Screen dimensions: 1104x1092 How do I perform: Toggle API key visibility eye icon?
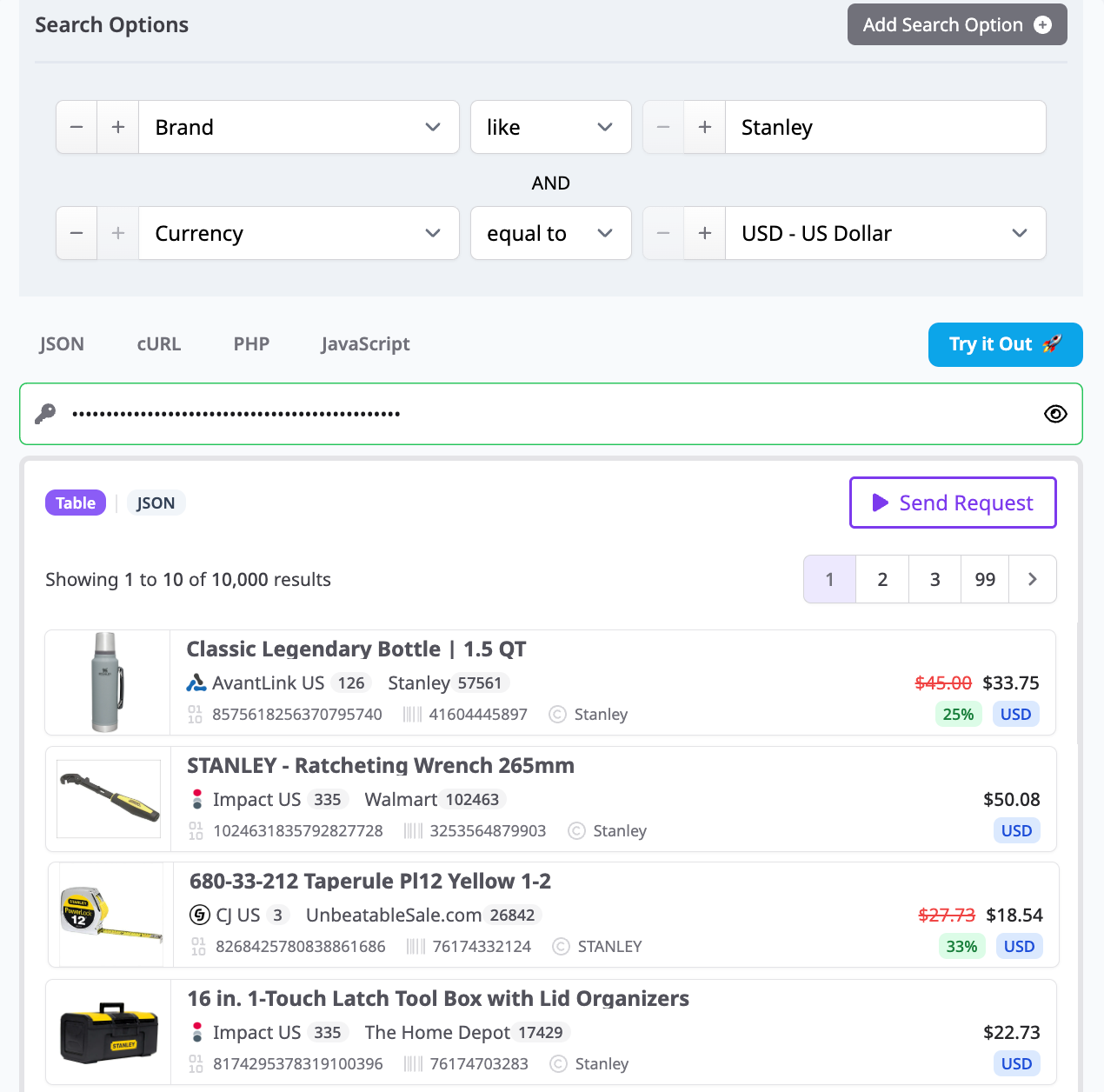1055,414
